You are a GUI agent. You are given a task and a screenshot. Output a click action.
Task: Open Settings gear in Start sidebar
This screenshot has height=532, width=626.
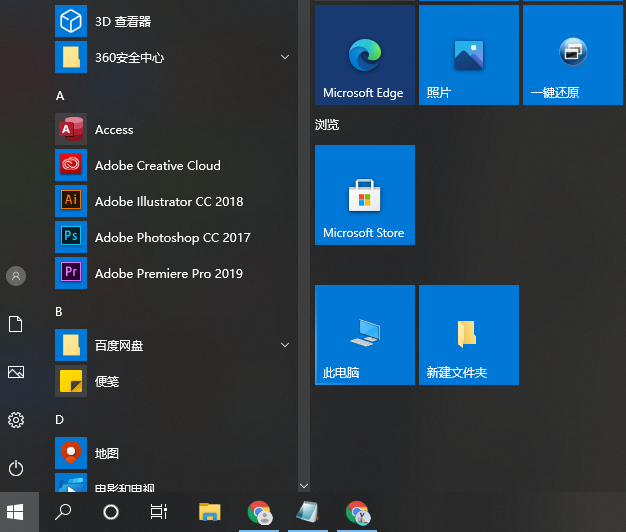16,420
